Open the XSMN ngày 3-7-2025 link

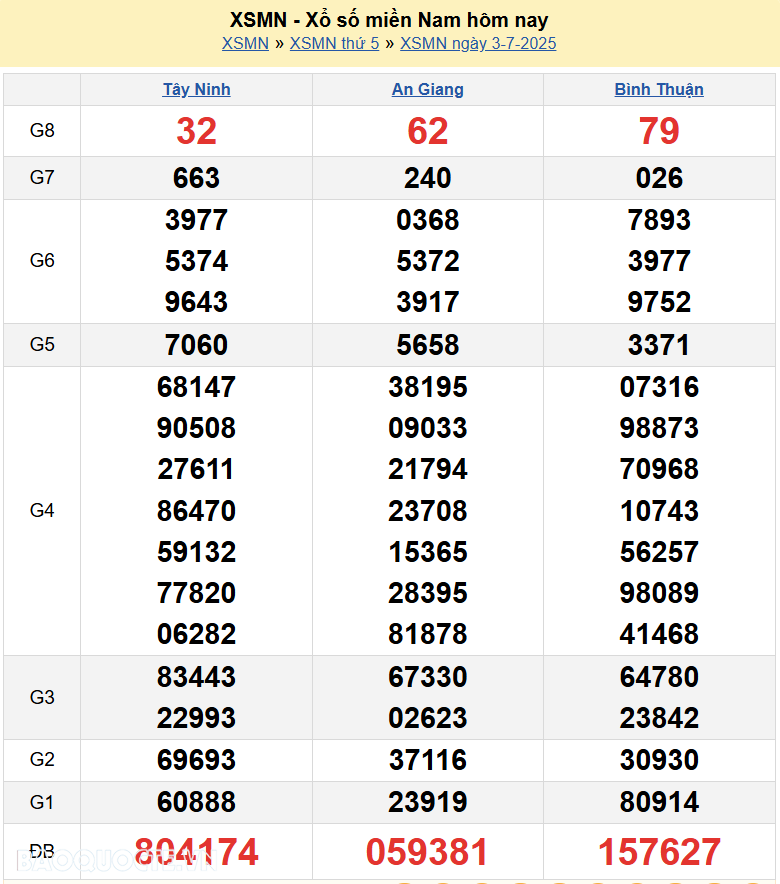(478, 43)
